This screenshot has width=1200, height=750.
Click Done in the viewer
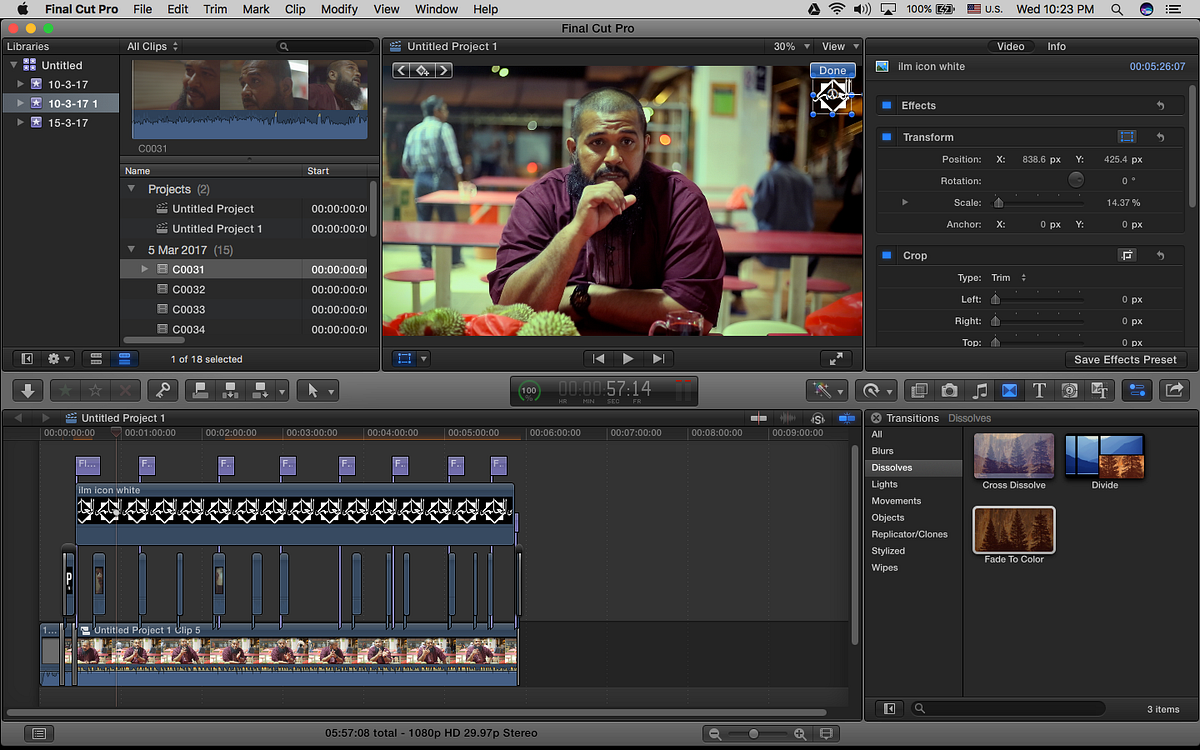[x=832, y=71]
